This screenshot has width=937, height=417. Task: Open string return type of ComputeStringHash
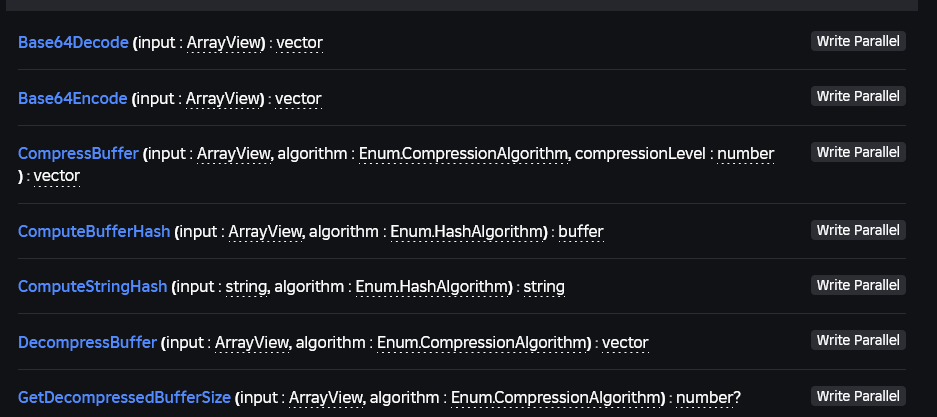tap(544, 286)
